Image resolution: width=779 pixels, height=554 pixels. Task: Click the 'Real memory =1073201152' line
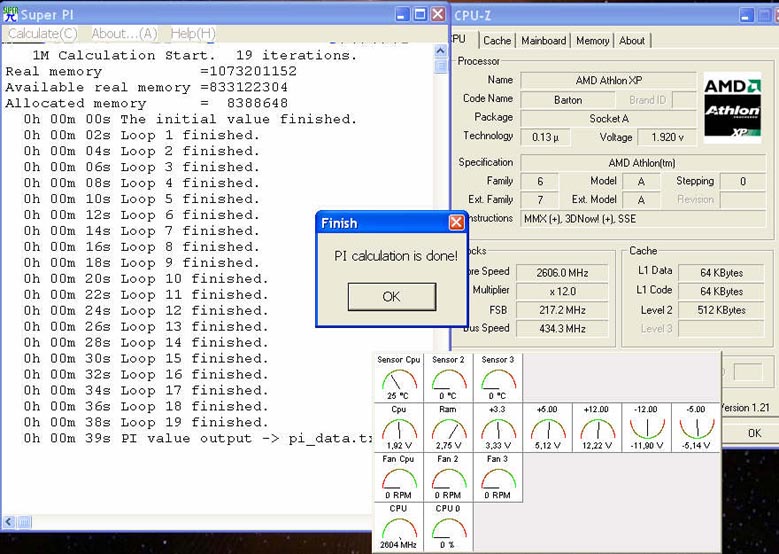point(151,71)
